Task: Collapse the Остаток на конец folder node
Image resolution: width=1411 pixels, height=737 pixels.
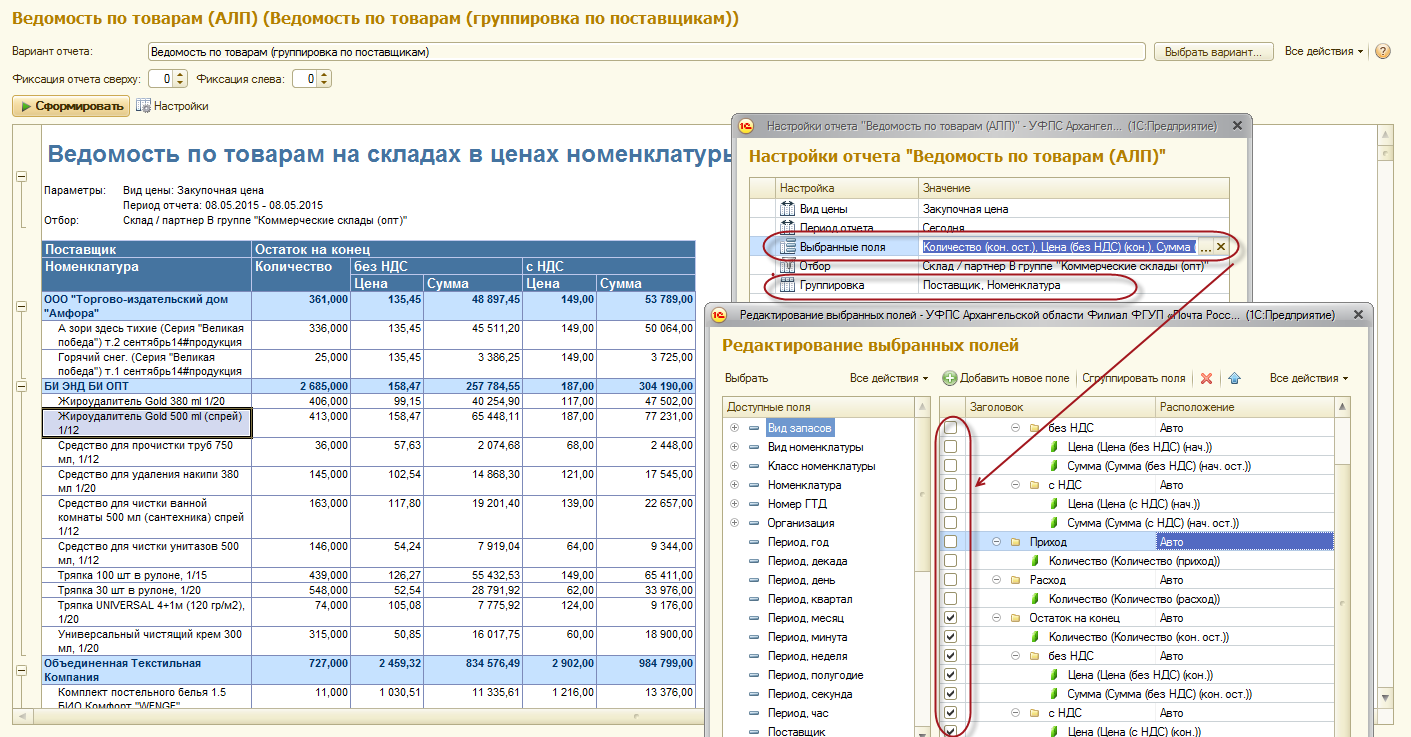Action: coord(997,618)
